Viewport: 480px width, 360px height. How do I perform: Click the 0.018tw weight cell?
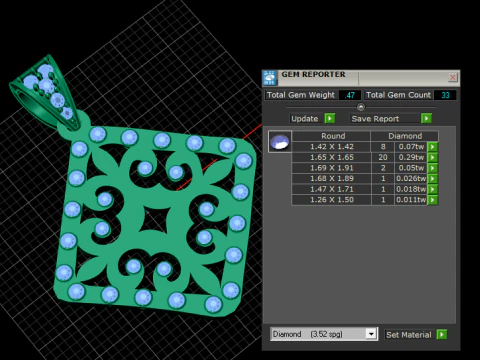point(411,189)
